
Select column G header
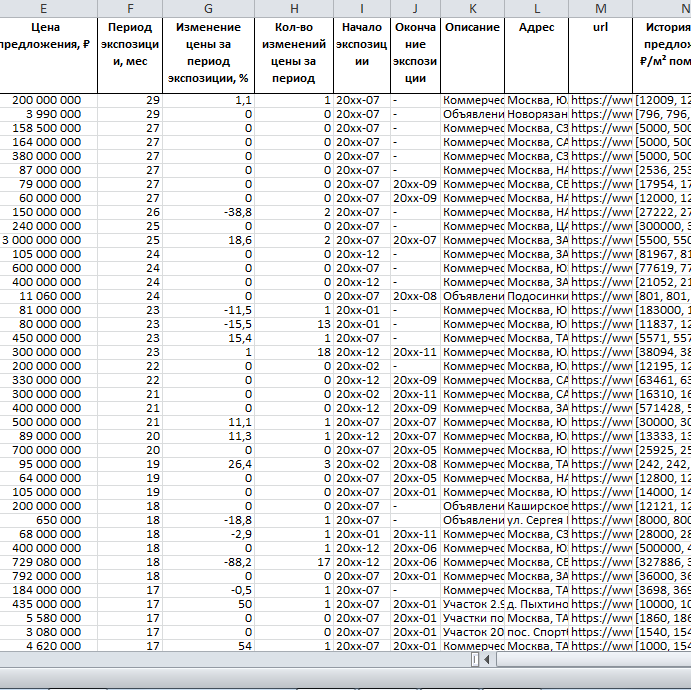click(208, 8)
